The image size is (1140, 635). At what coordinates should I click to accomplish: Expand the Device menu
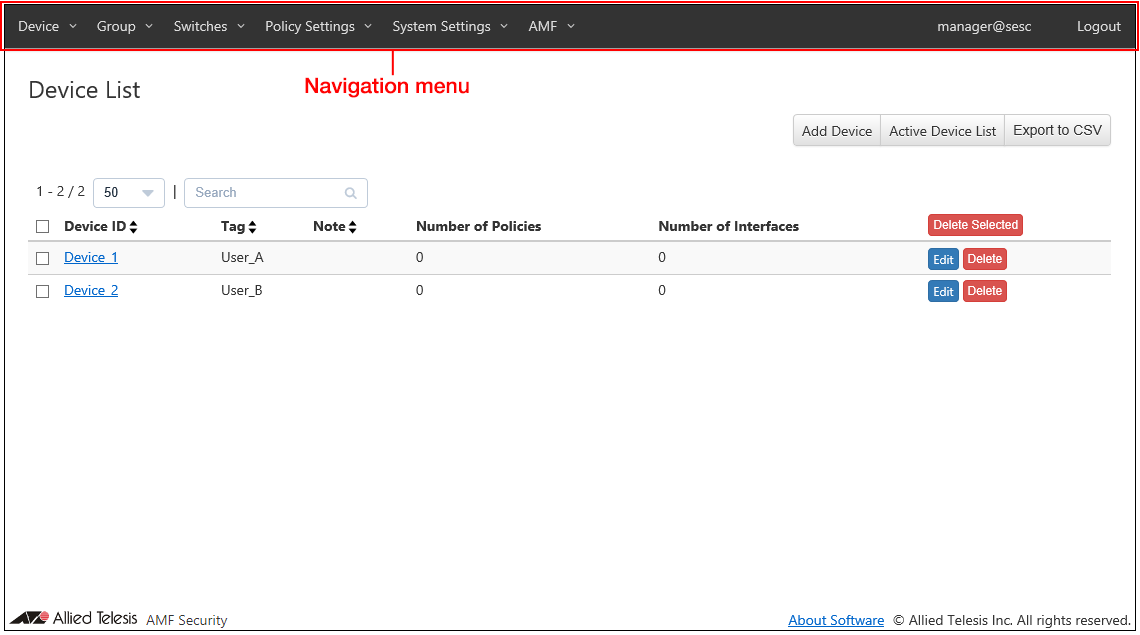pos(47,26)
